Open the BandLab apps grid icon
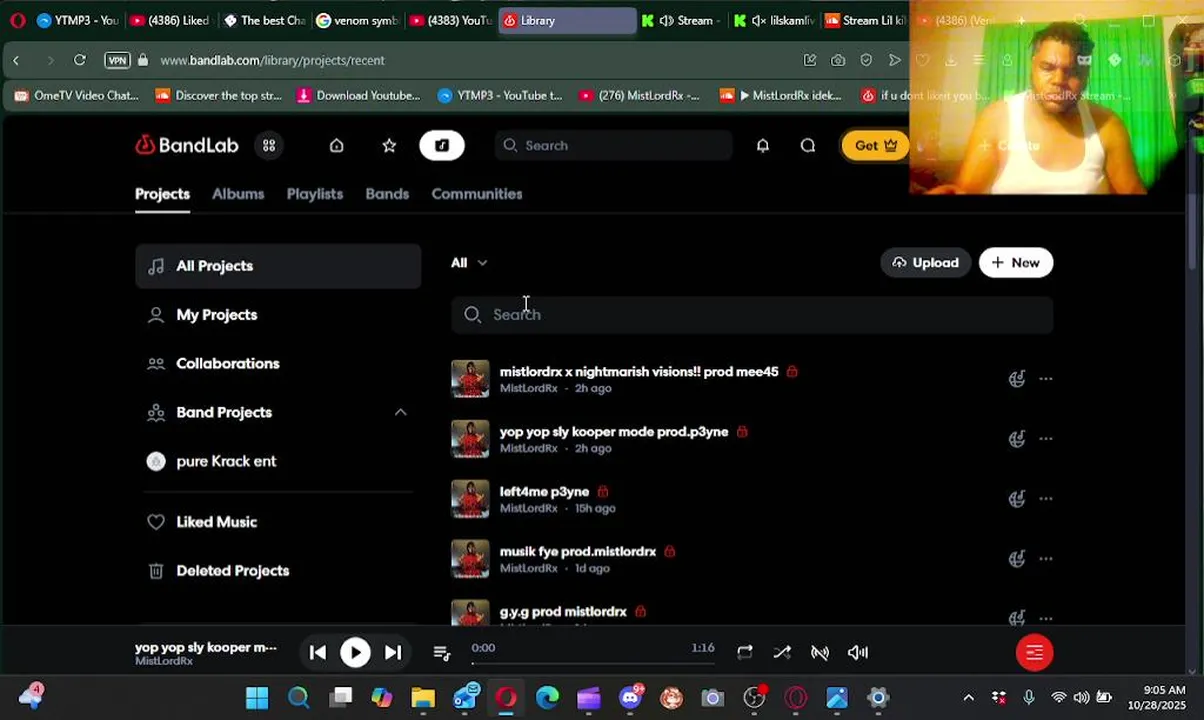Viewport: 1204px width, 720px height. coord(269,145)
